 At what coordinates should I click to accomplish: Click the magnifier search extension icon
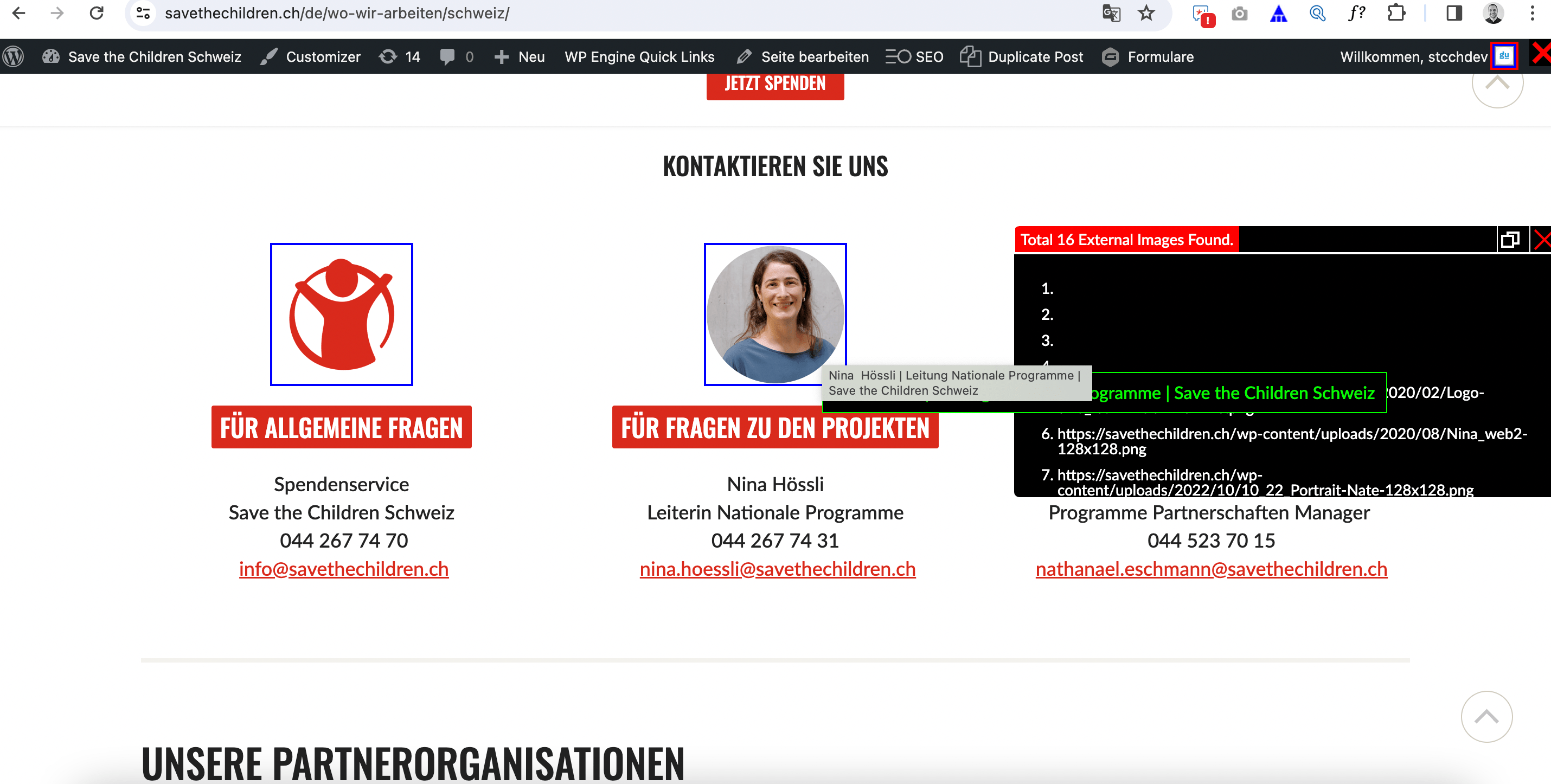point(1317,13)
